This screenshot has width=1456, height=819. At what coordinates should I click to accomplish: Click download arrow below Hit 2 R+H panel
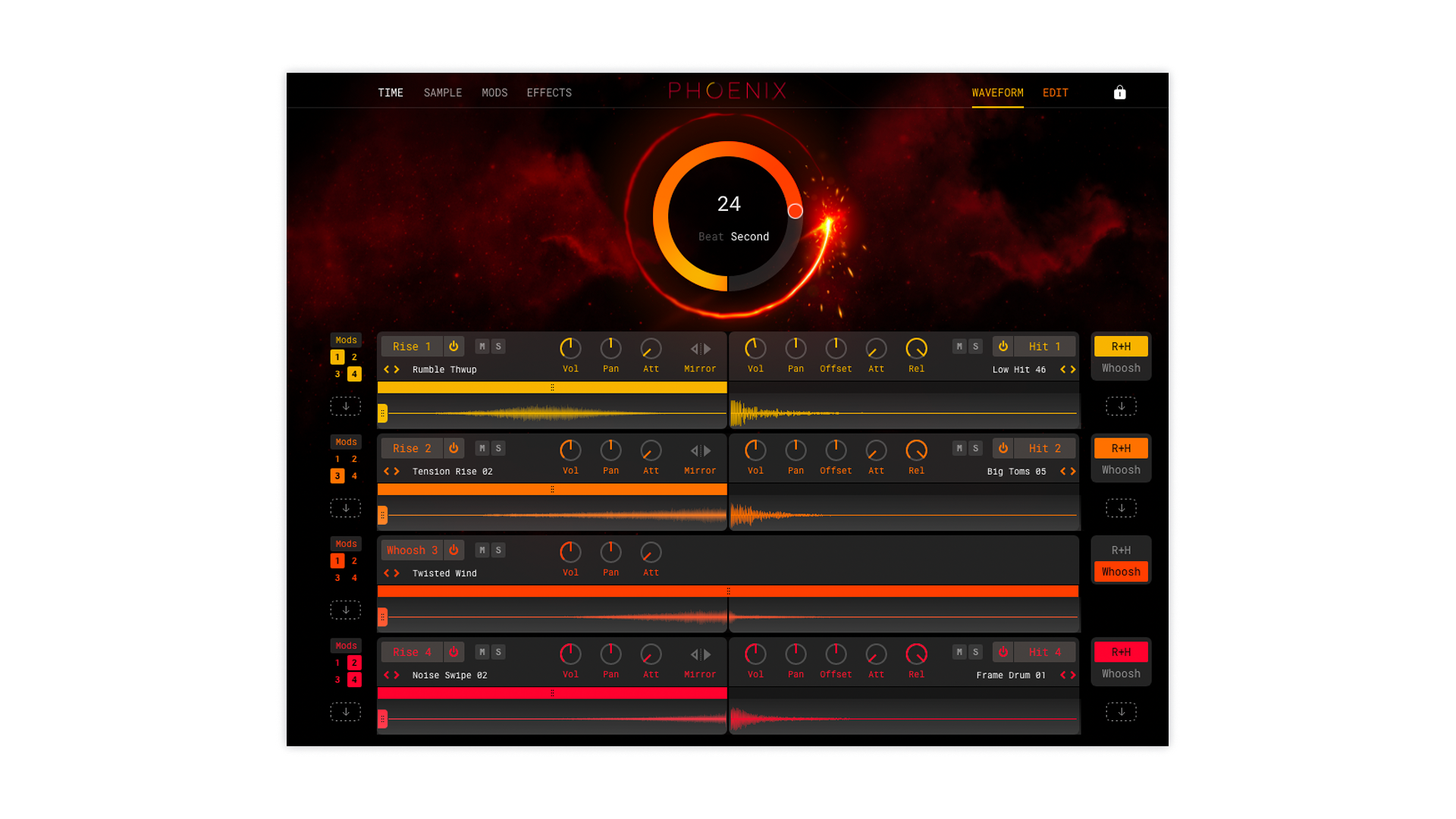(x=1121, y=508)
